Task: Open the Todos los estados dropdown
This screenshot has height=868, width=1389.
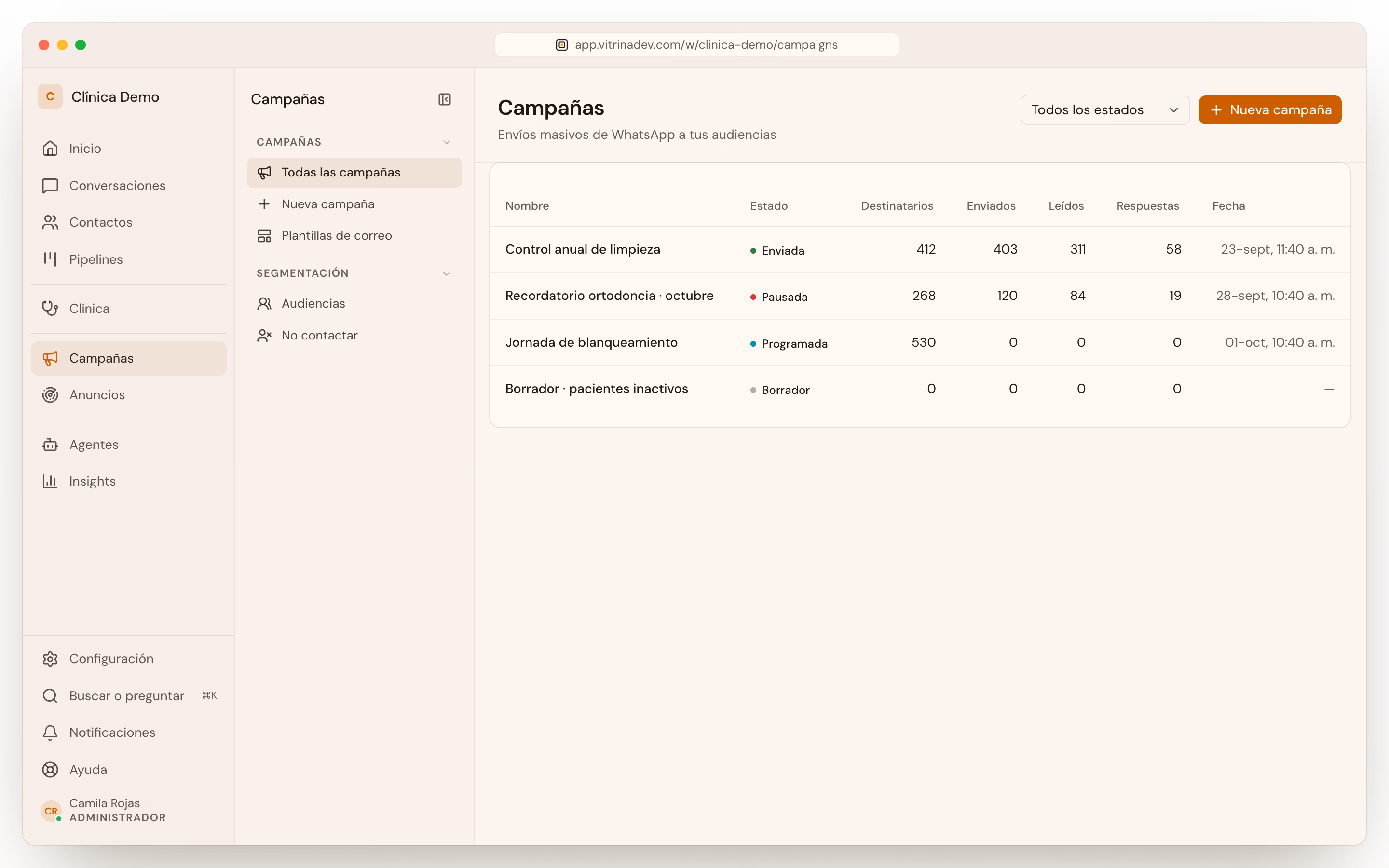Action: (1104, 109)
